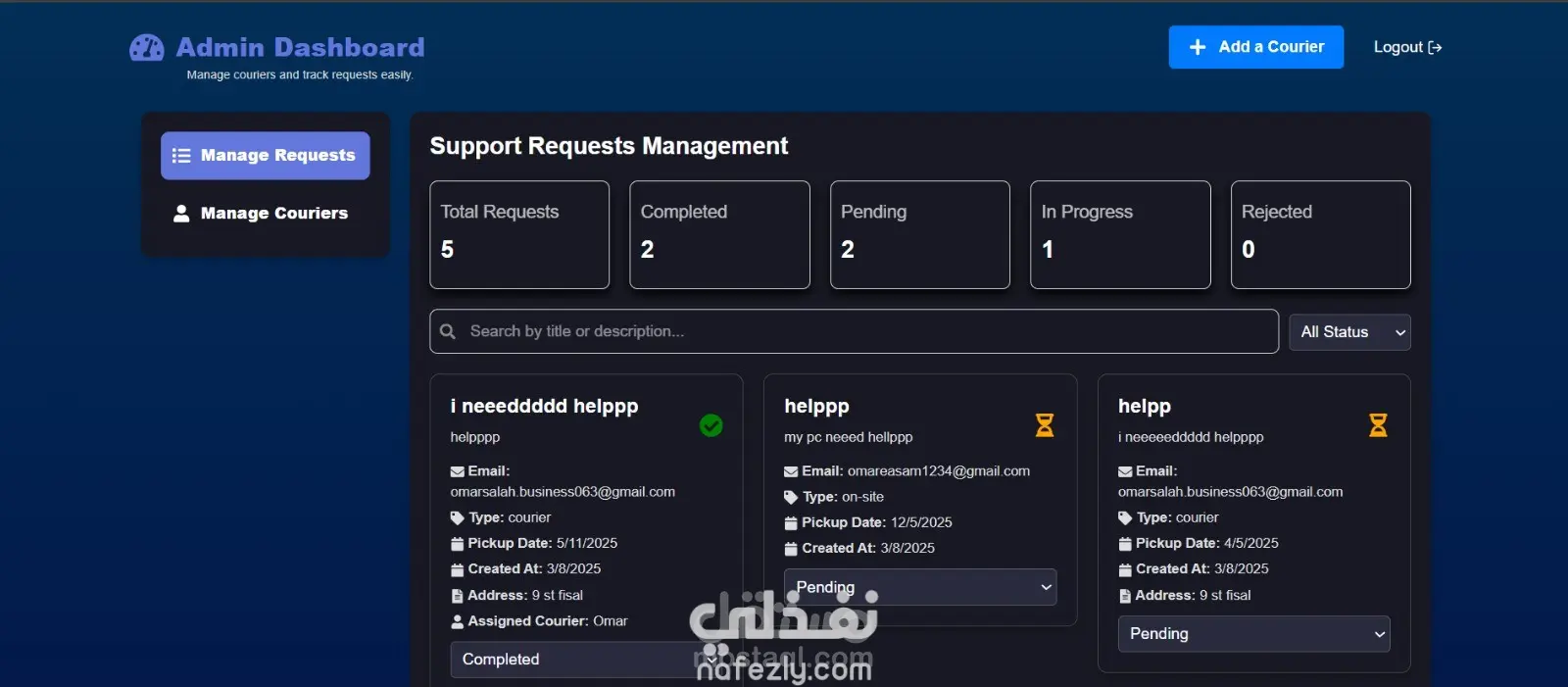The image size is (1568, 687).
Task: Click email text in i neeeddddd helppp card
Action: pos(563,492)
